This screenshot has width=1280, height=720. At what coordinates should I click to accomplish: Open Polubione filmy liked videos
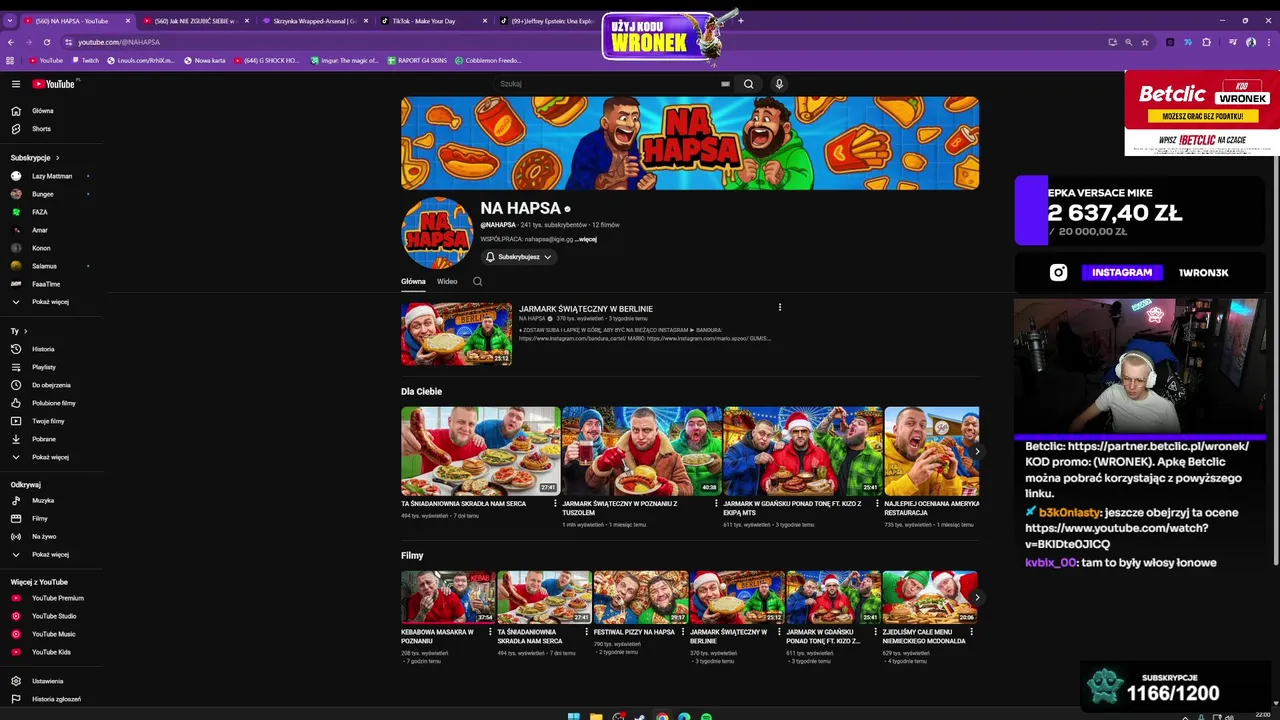[51, 403]
